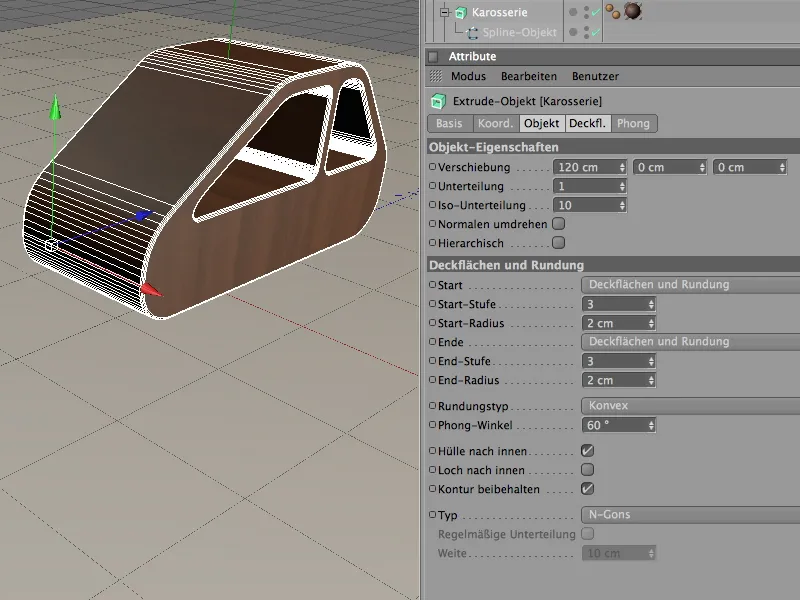Click the Attribute panel grip icon
Screen dimensions: 800x600
[x=435, y=76]
